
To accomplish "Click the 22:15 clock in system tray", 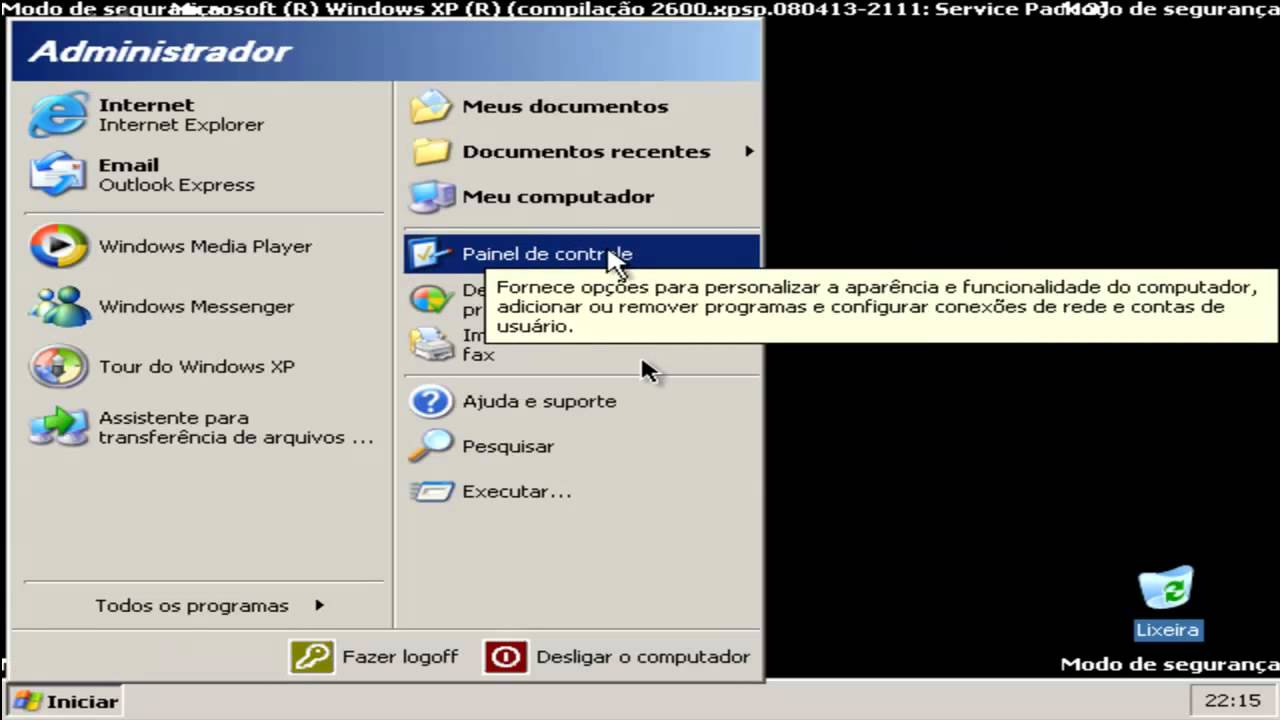I will [x=1233, y=701].
